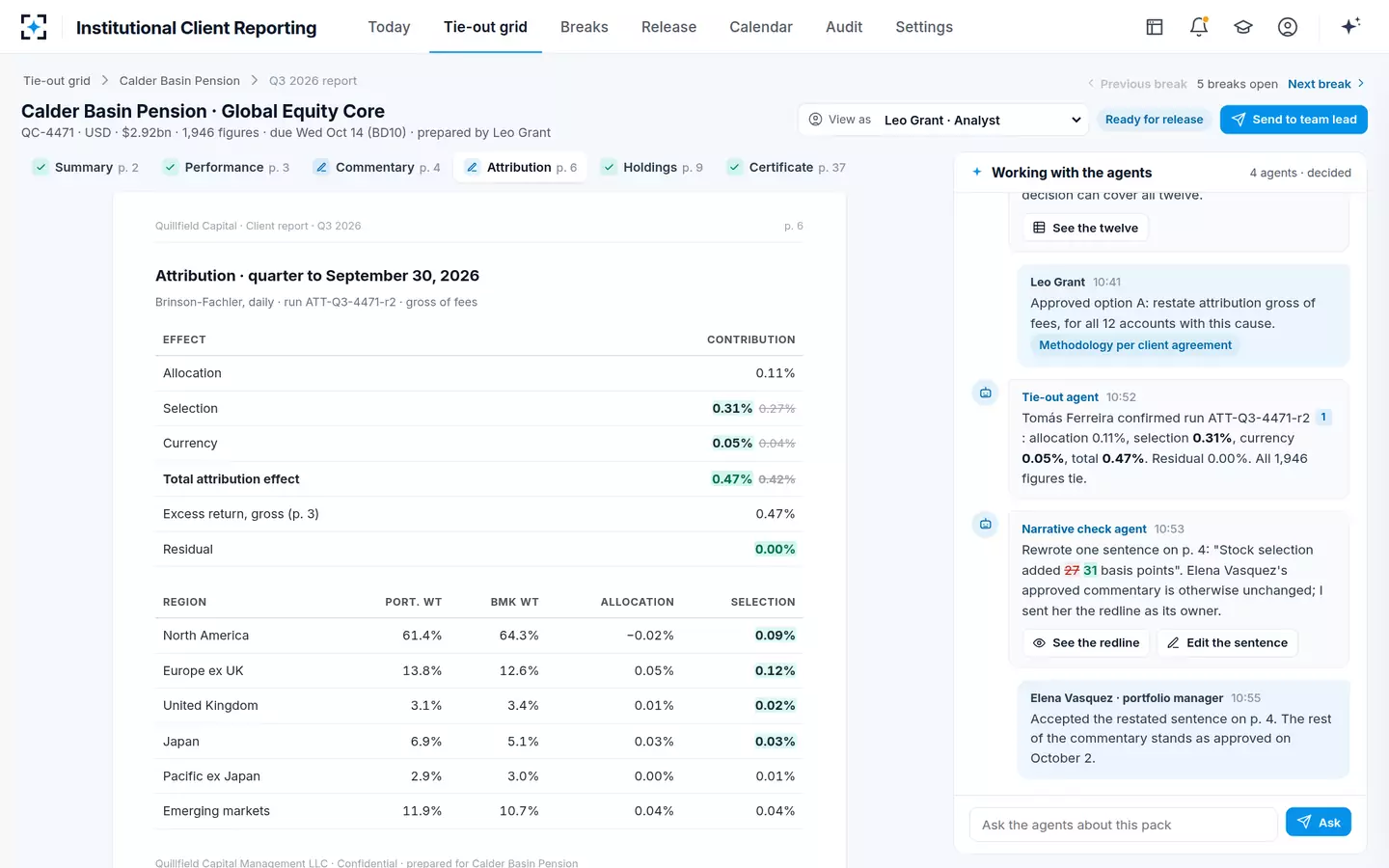
Task: Click the check icon on the Holdings tab
Action: 609,167
